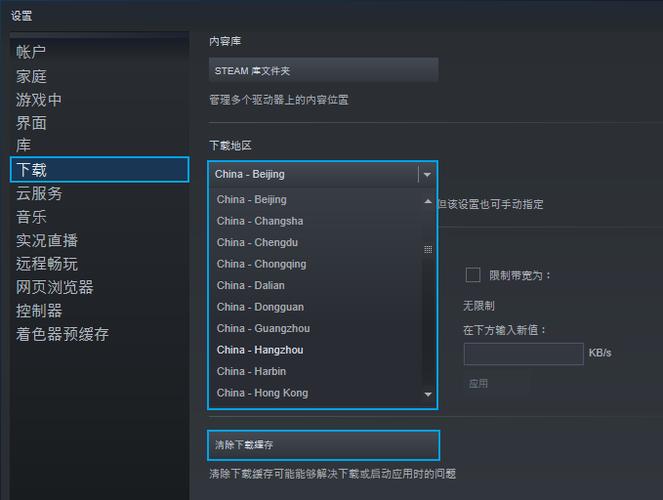Open 远程畅玩 settings
The width and height of the screenshot is (663, 500).
tap(47, 264)
